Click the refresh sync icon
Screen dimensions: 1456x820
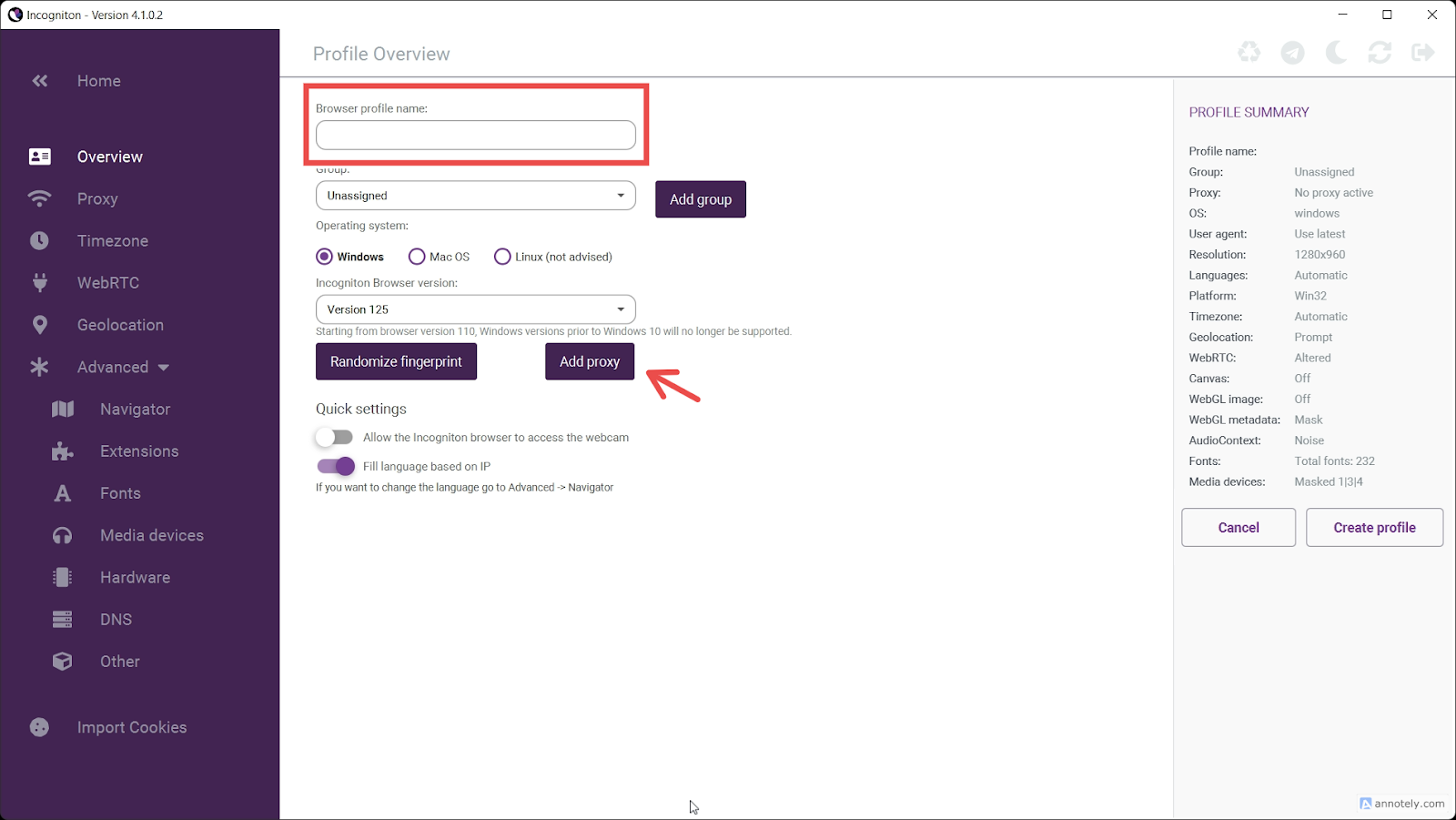coord(1380,53)
